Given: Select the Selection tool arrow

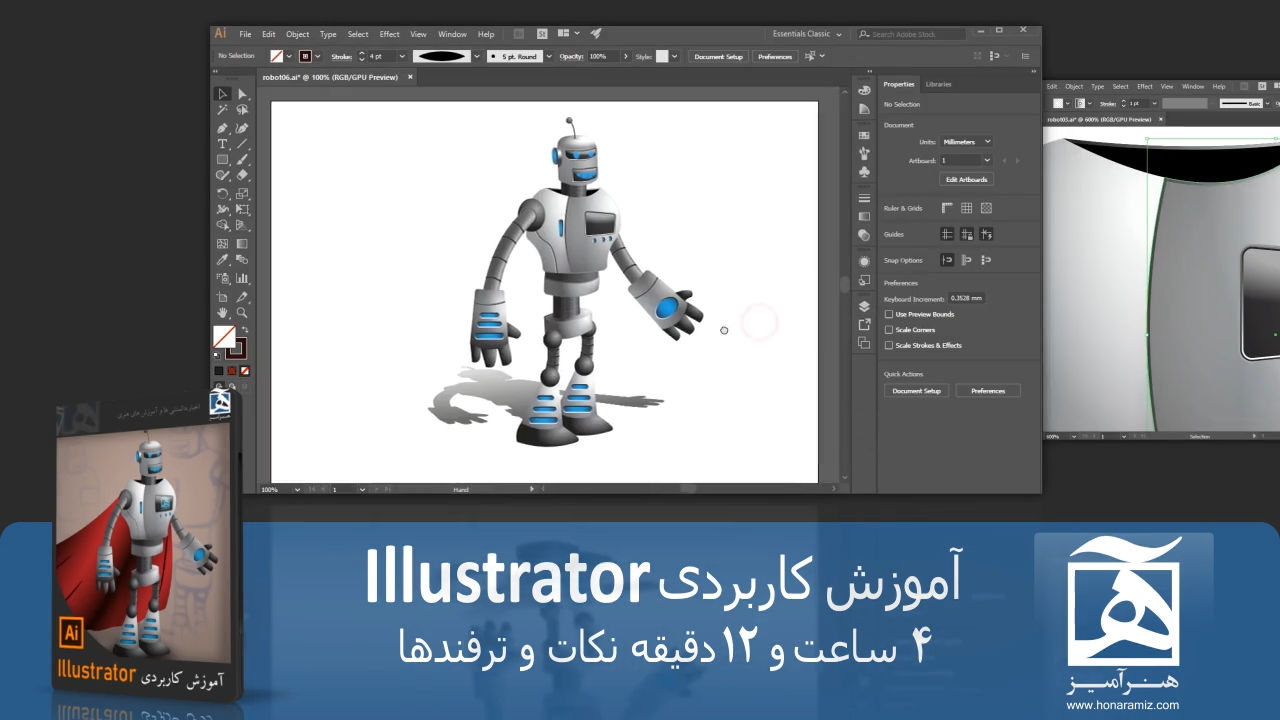Looking at the screenshot, I should tap(222, 94).
